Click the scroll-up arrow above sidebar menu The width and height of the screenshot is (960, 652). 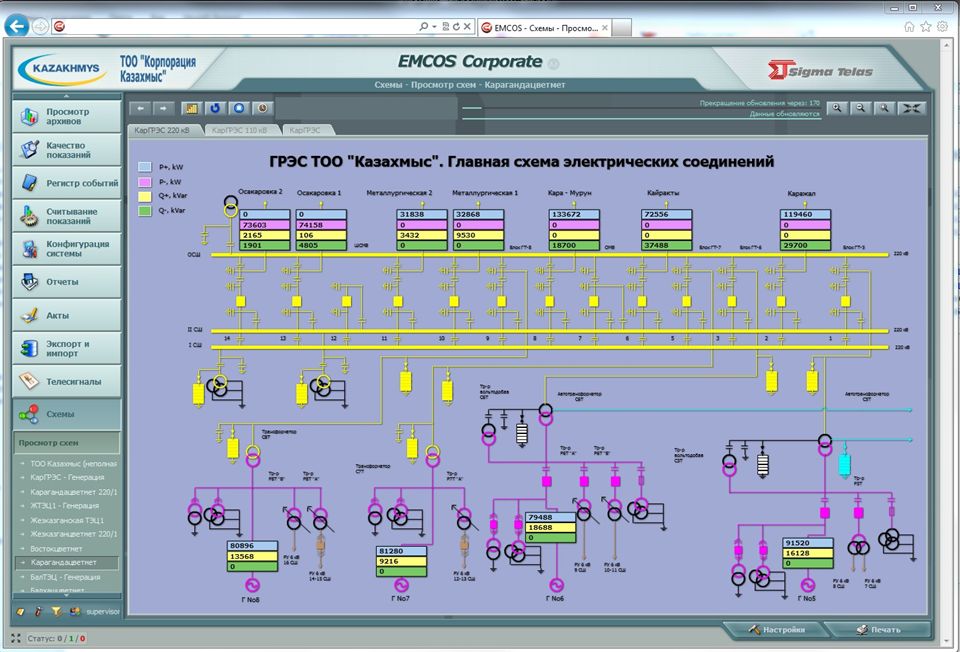pos(67,96)
